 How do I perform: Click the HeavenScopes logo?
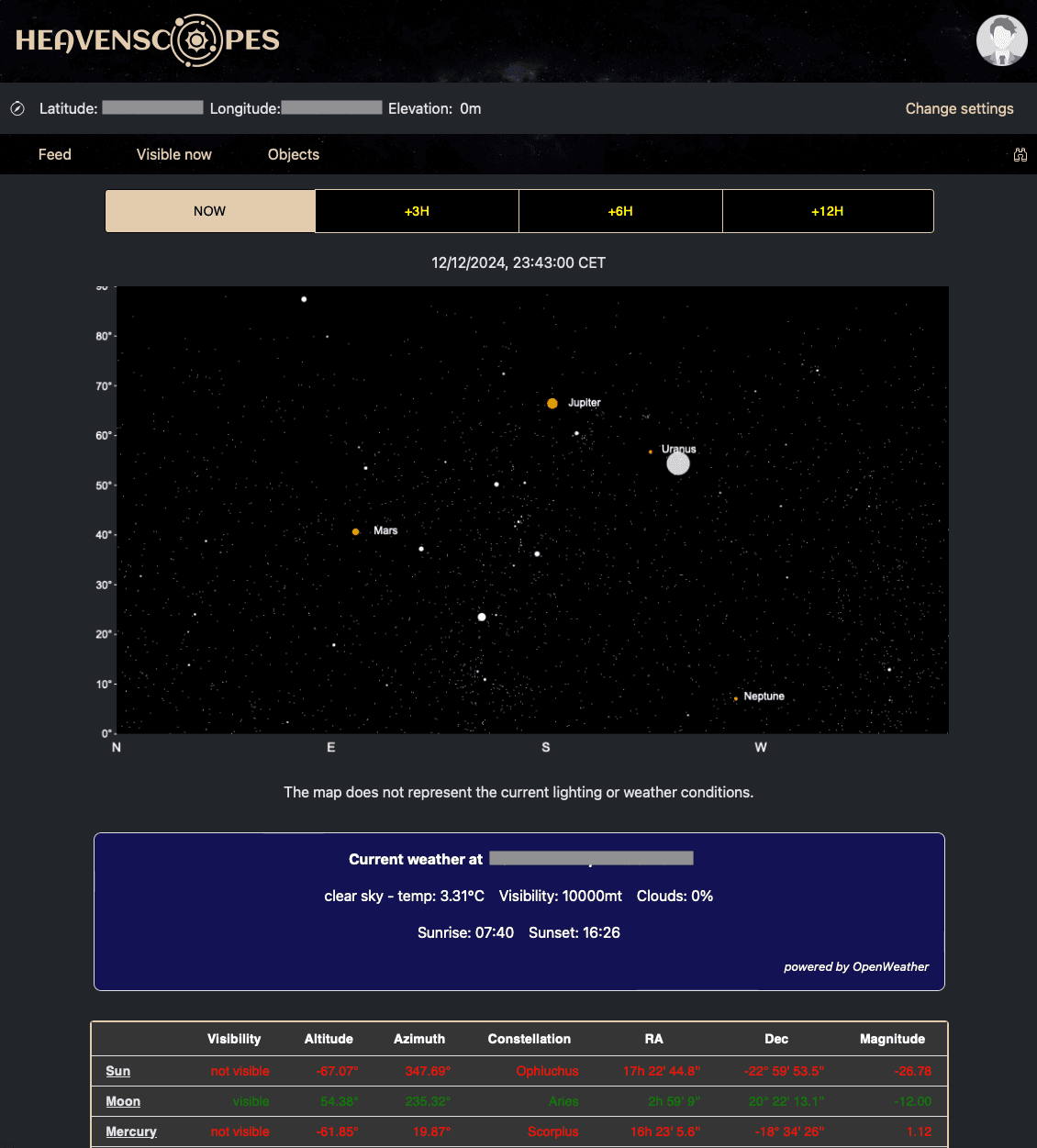148,40
